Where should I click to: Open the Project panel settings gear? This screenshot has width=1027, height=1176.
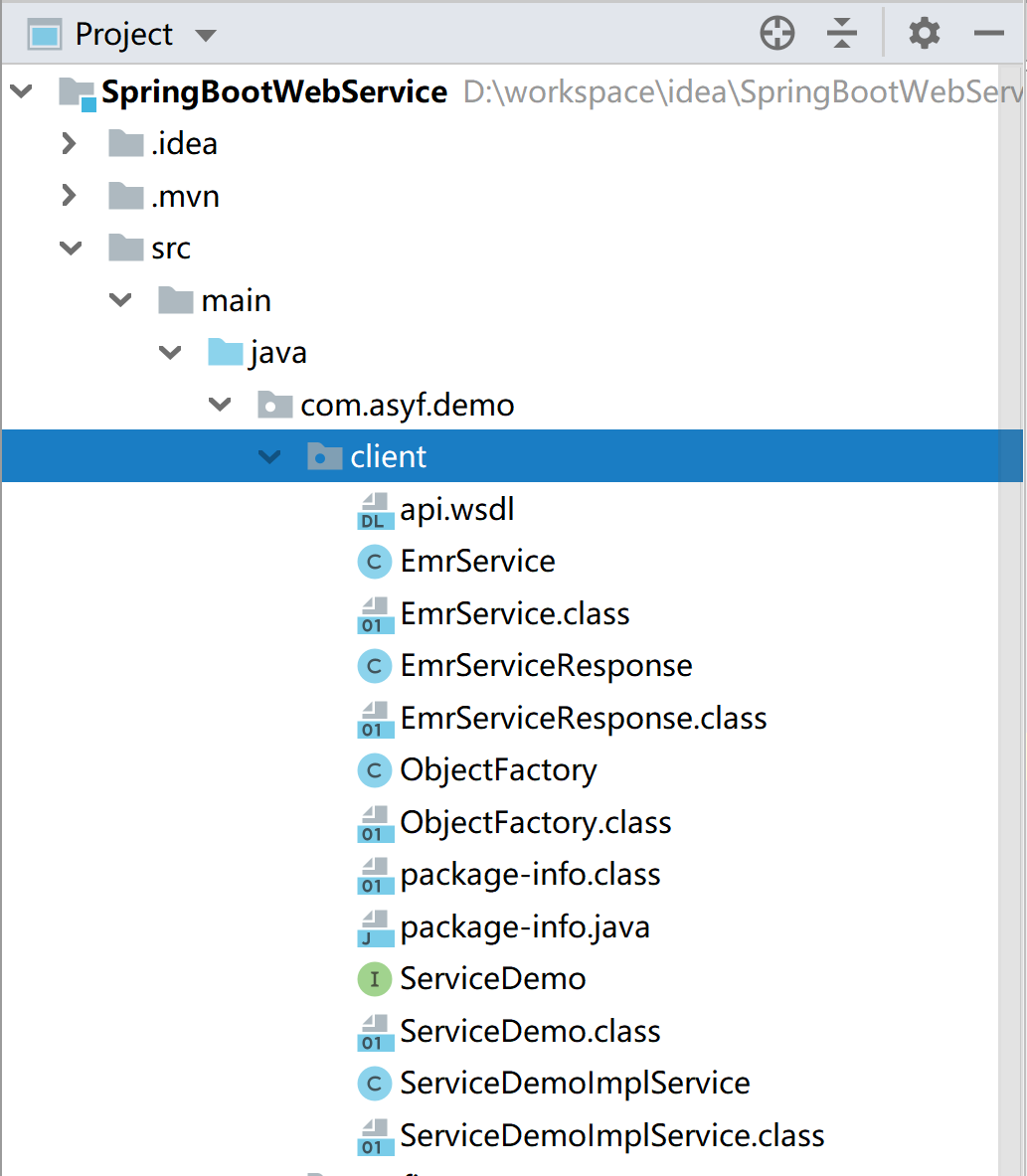coord(923,33)
